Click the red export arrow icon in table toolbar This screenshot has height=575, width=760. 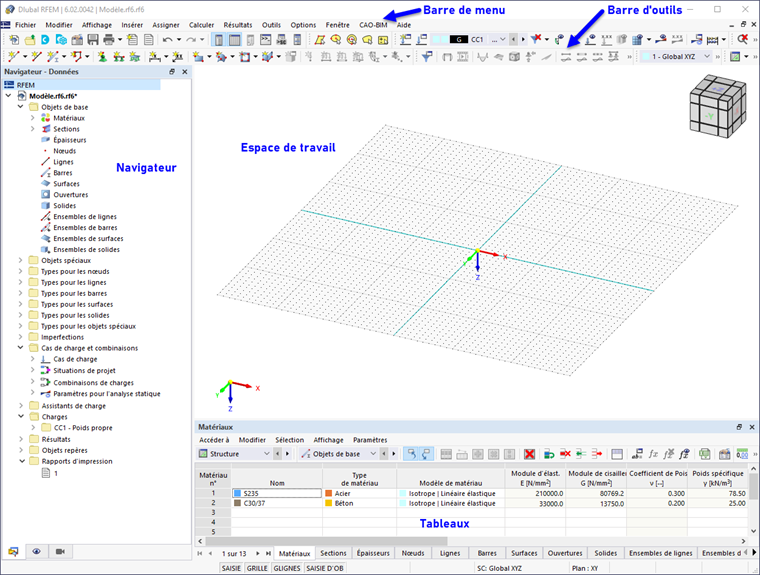[x=597, y=454]
